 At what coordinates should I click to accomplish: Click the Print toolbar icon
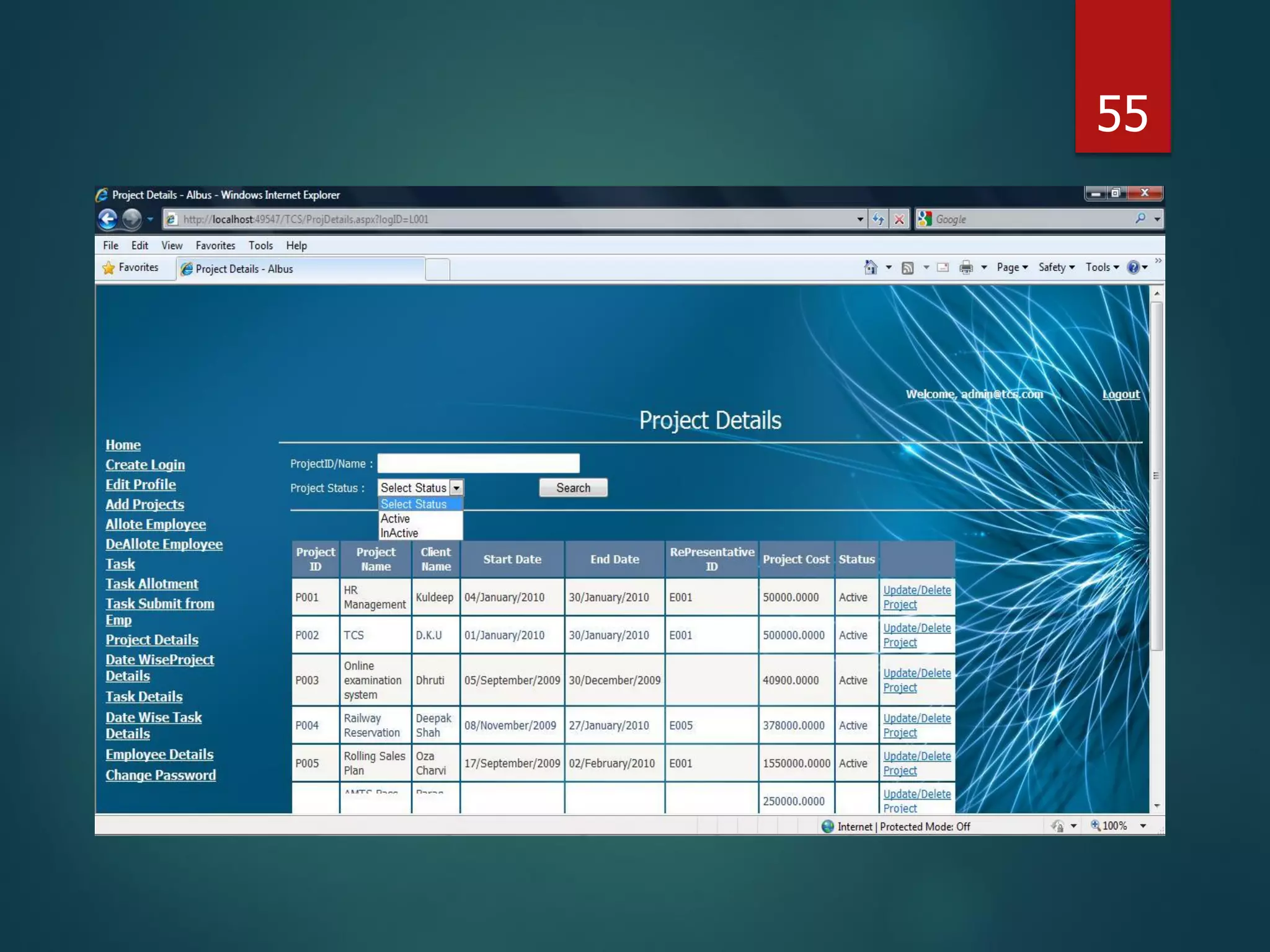pos(966,268)
